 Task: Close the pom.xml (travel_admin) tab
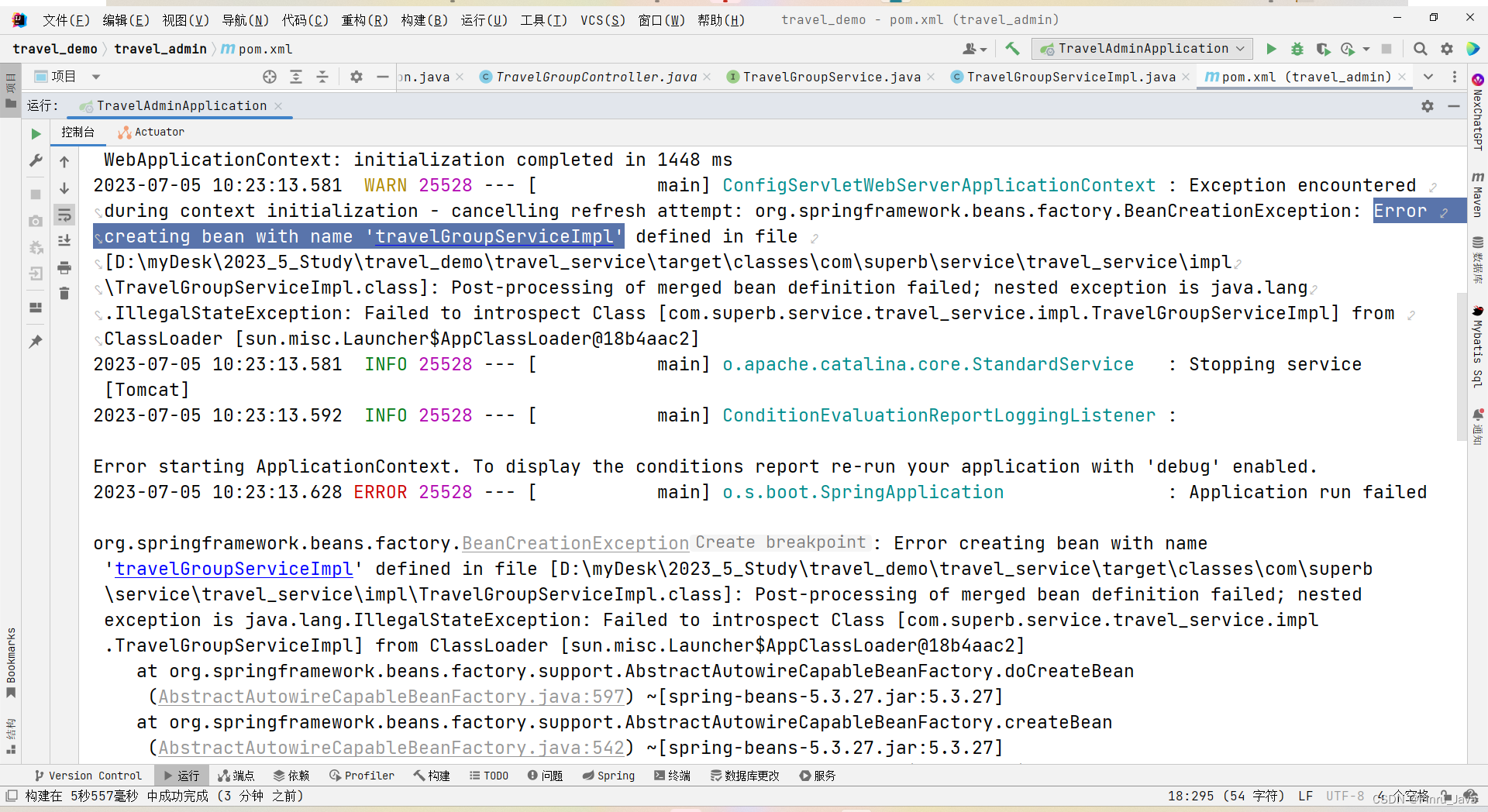pyautogui.click(x=1402, y=77)
